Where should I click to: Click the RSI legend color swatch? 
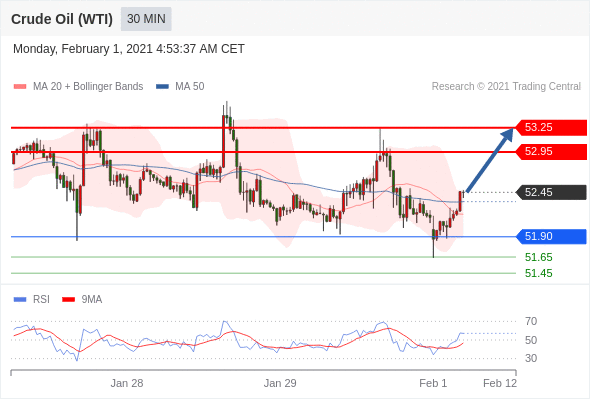point(20,300)
